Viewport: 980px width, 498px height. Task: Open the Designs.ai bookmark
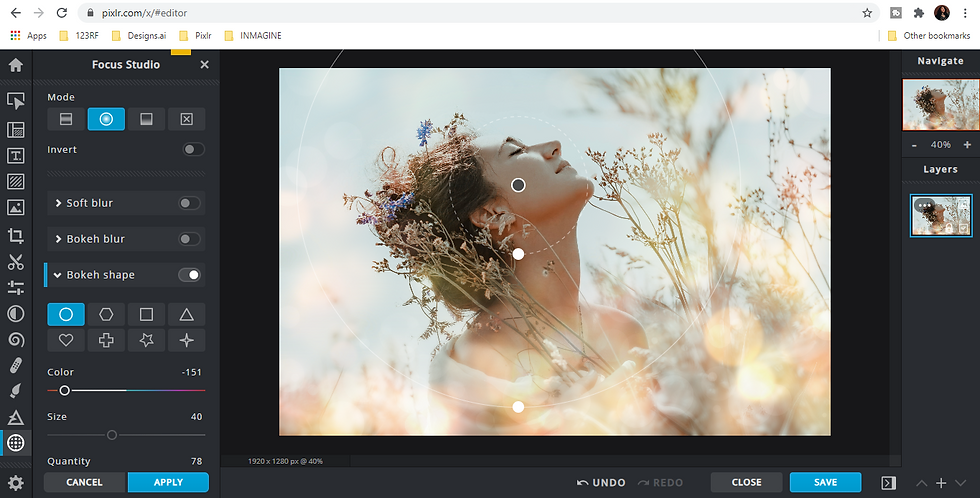[139, 36]
